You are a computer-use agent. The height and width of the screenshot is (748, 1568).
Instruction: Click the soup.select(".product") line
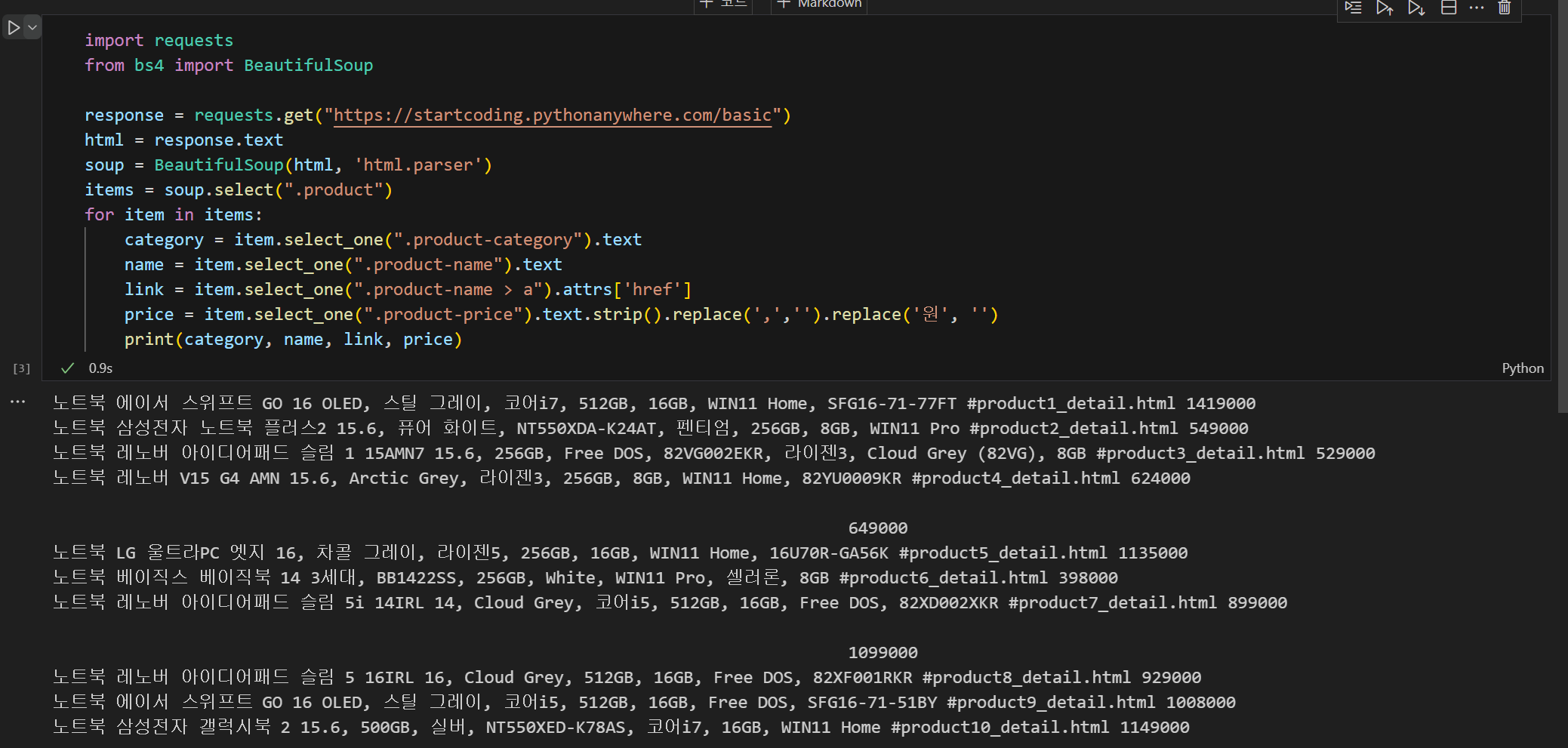coord(239,190)
